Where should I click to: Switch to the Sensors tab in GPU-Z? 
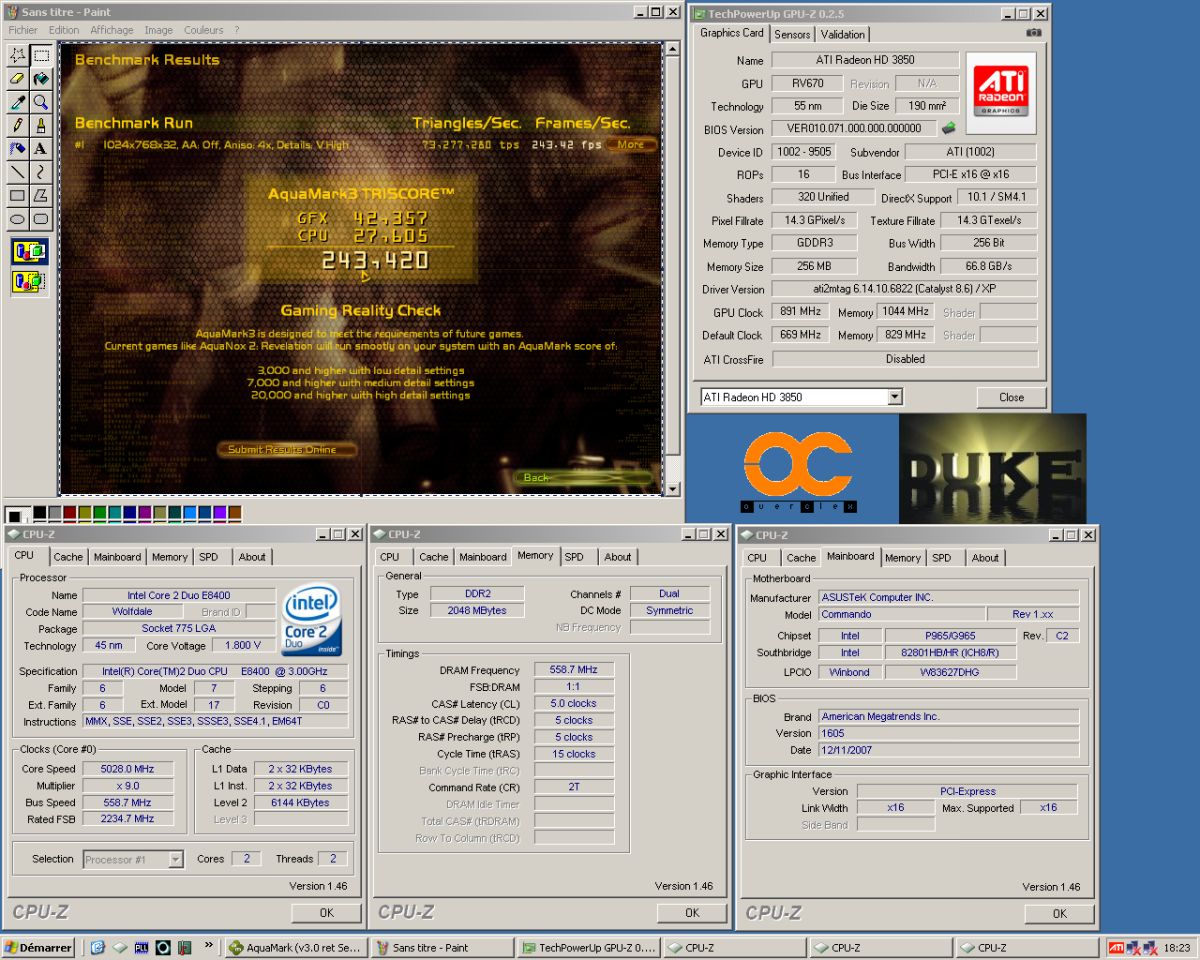[793, 34]
